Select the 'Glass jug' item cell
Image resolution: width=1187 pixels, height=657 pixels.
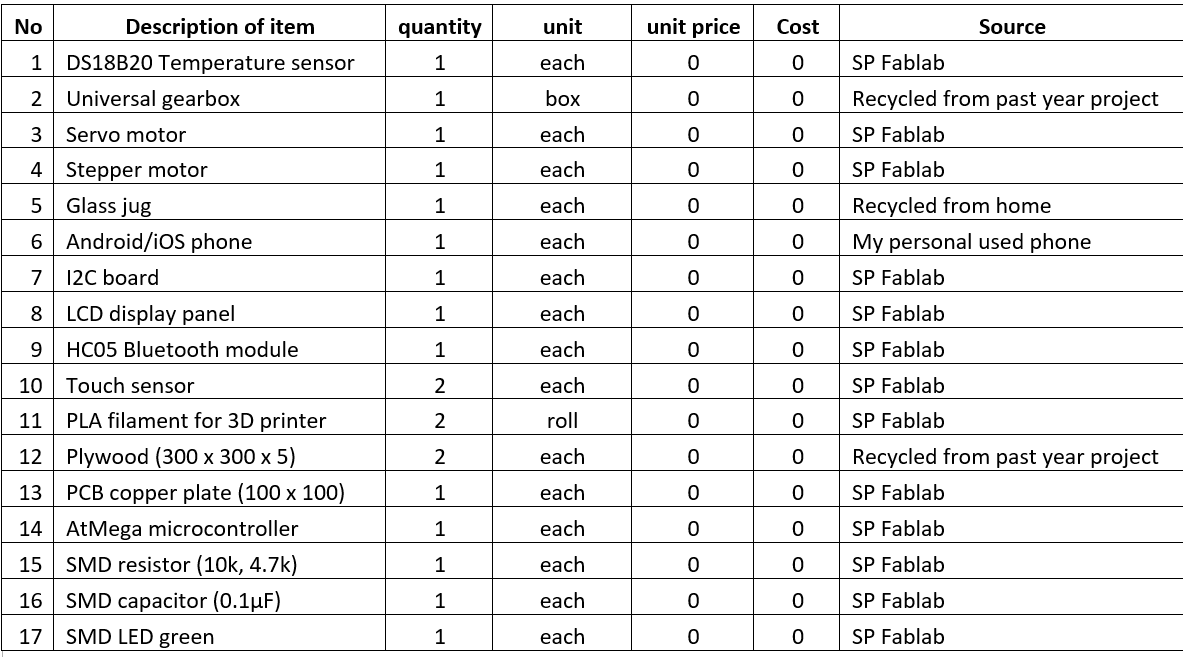pyautogui.click(x=109, y=206)
